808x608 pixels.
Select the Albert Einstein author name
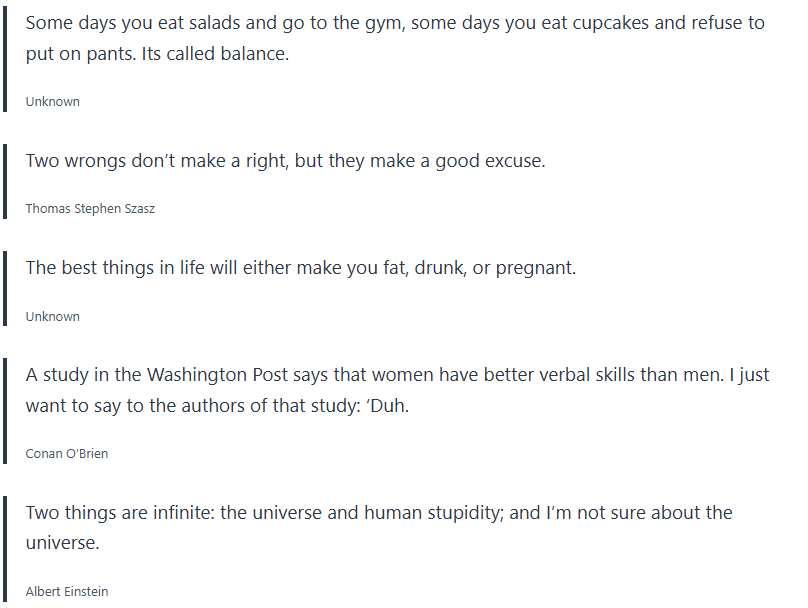click(x=67, y=592)
